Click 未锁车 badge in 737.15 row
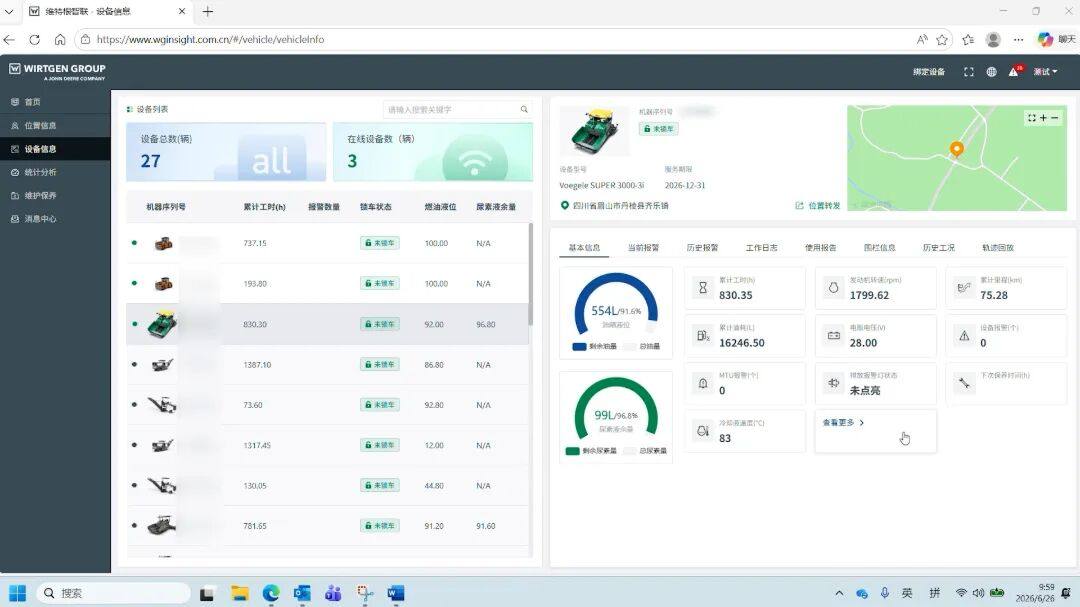 click(380, 243)
